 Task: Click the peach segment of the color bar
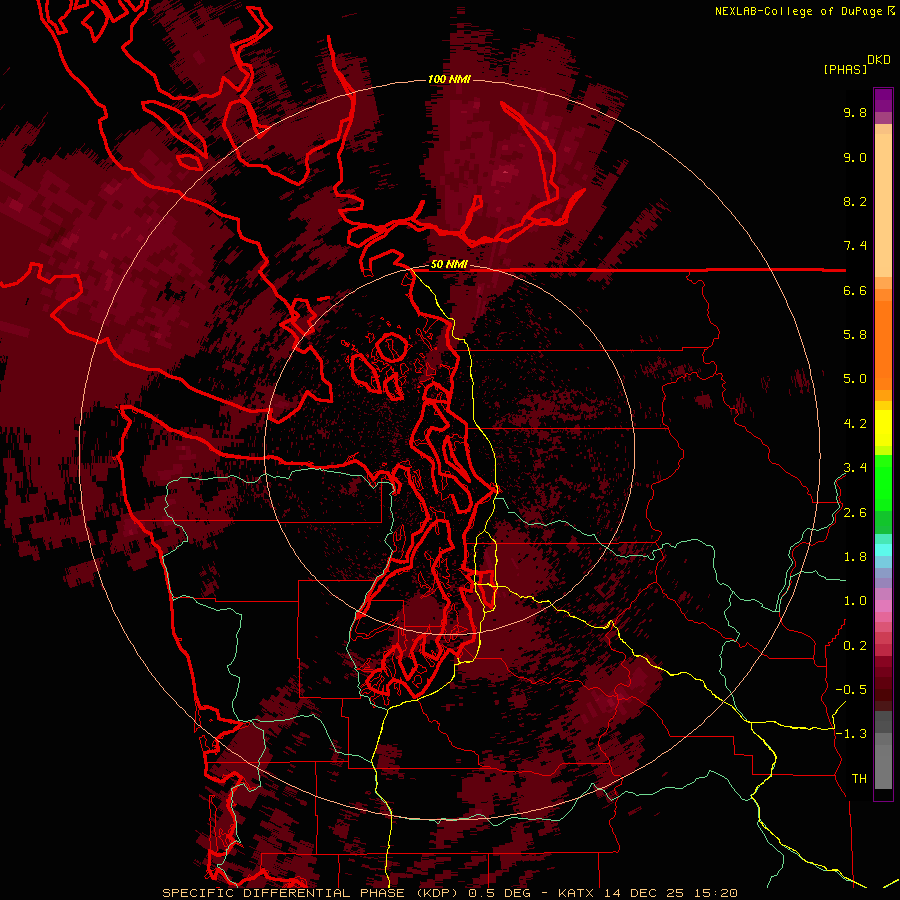point(883,205)
